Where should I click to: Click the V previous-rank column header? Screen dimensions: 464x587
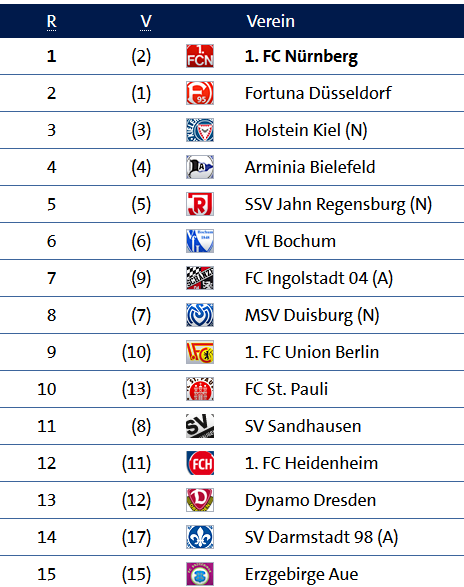(146, 22)
